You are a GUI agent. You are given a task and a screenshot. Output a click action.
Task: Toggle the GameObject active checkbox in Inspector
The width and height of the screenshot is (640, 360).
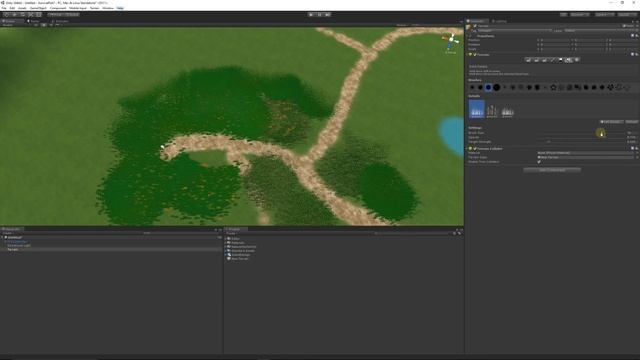[475, 26]
